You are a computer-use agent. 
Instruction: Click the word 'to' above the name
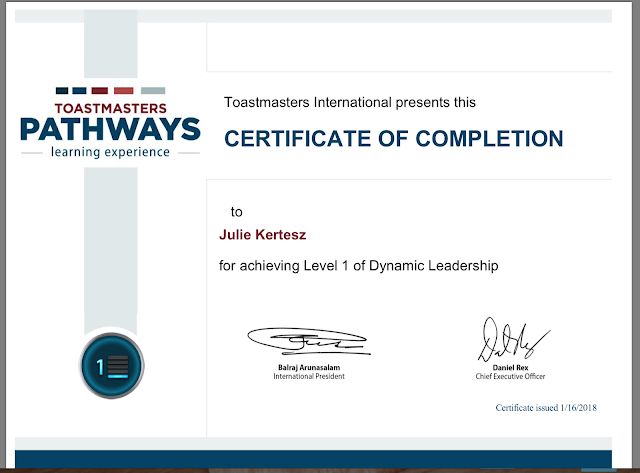(236, 212)
